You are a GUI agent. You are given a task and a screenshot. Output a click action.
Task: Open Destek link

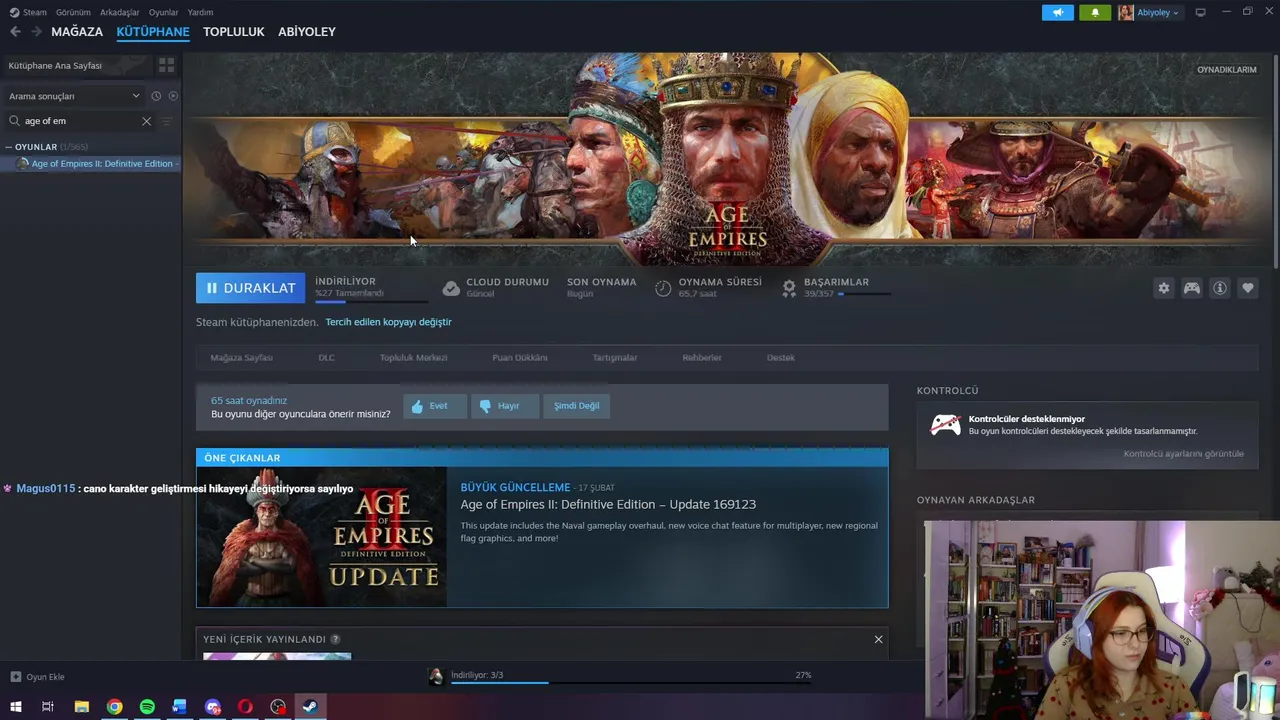[x=780, y=357]
